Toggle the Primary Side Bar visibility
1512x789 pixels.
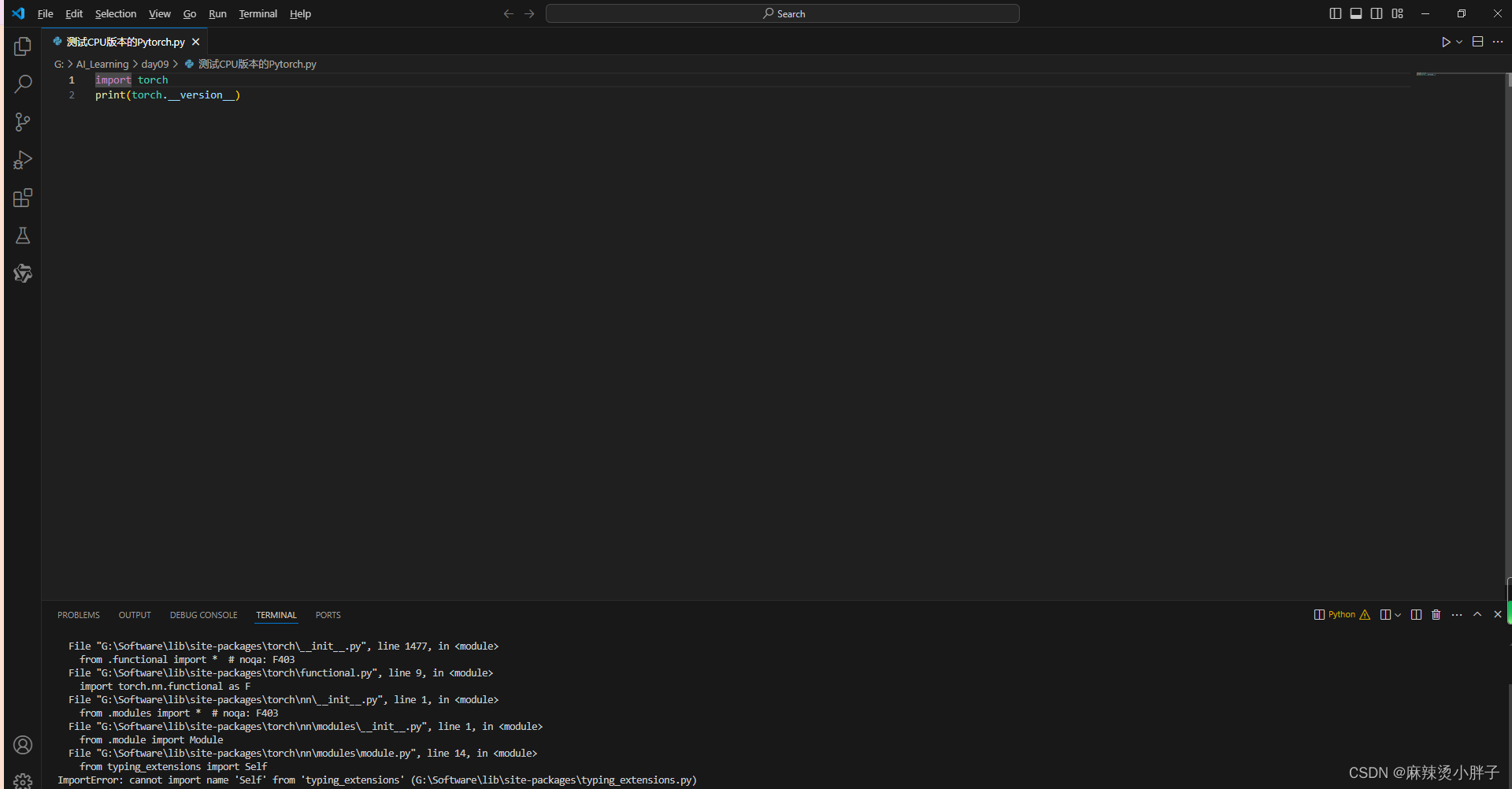pyautogui.click(x=1335, y=13)
